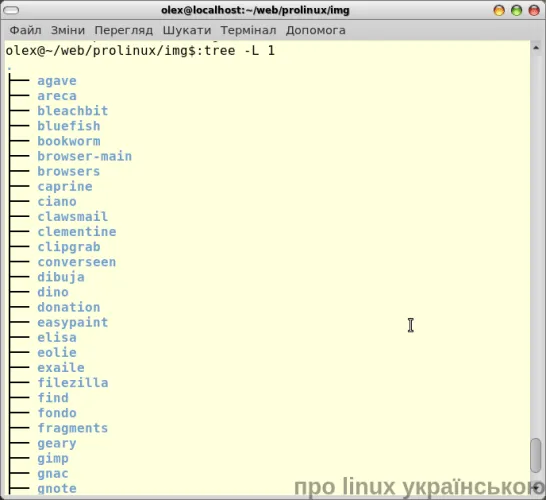Open the Шукати menu

(x=187, y=30)
